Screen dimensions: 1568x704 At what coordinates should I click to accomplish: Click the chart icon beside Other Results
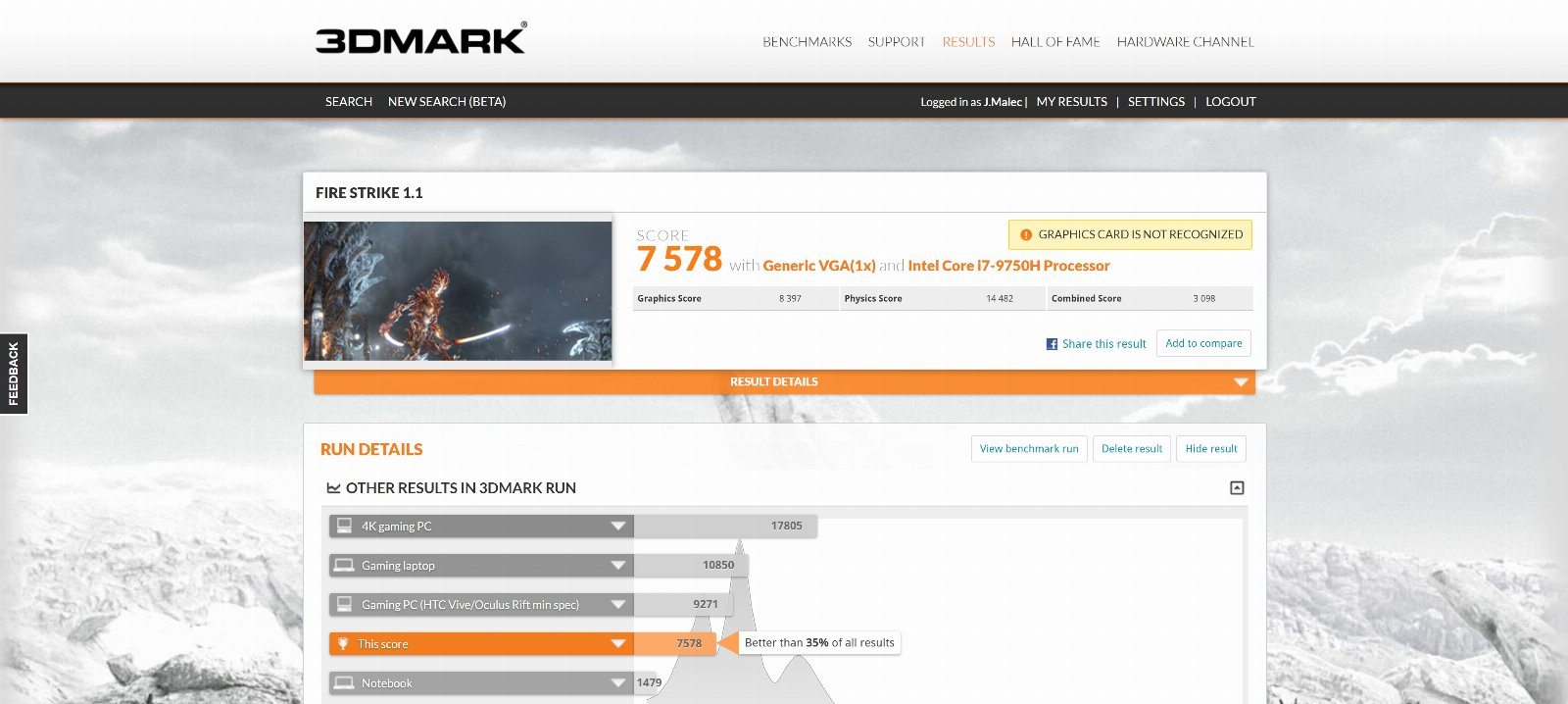333,488
